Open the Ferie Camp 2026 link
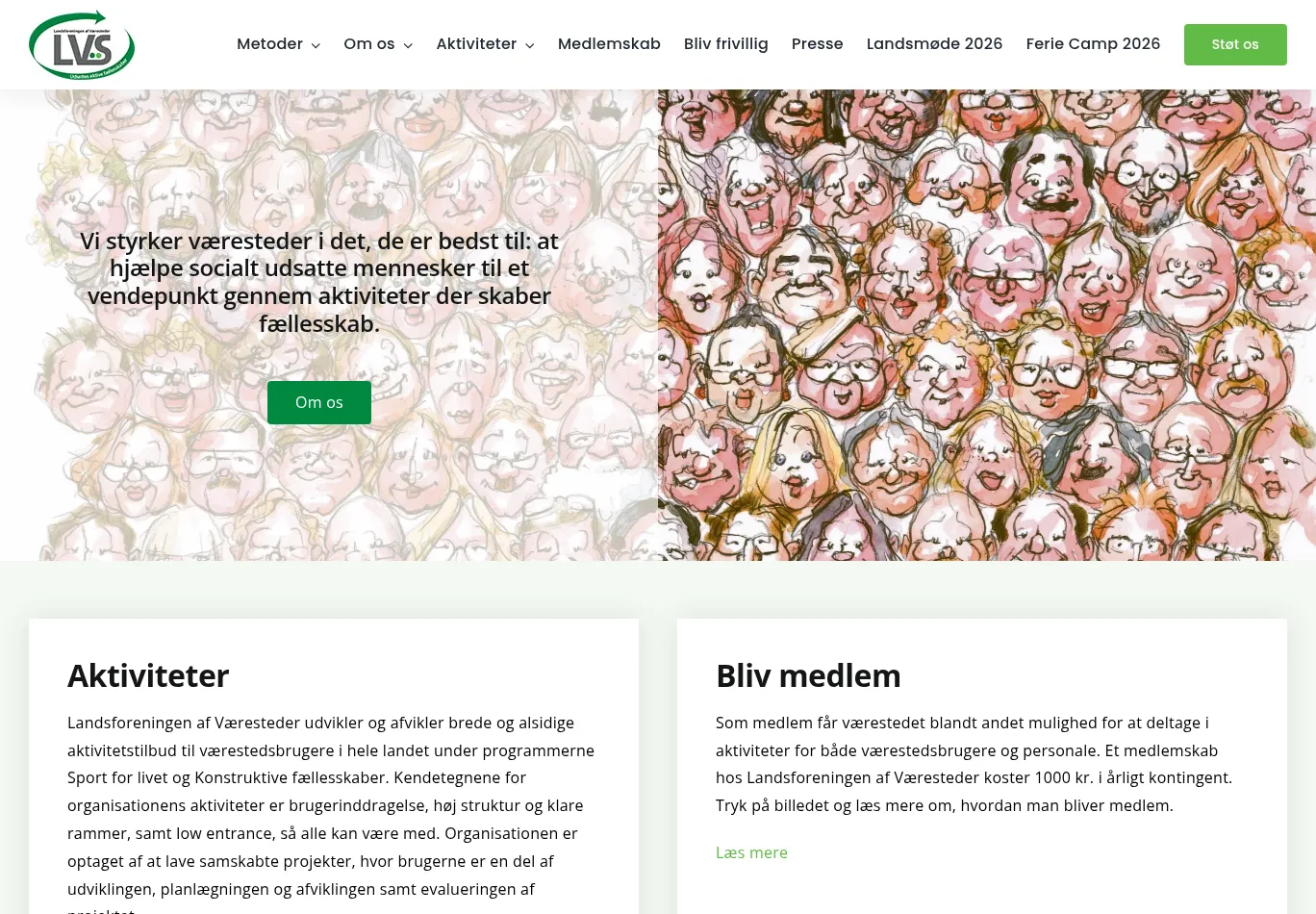This screenshot has height=914, width=1316. point(1094,44)
